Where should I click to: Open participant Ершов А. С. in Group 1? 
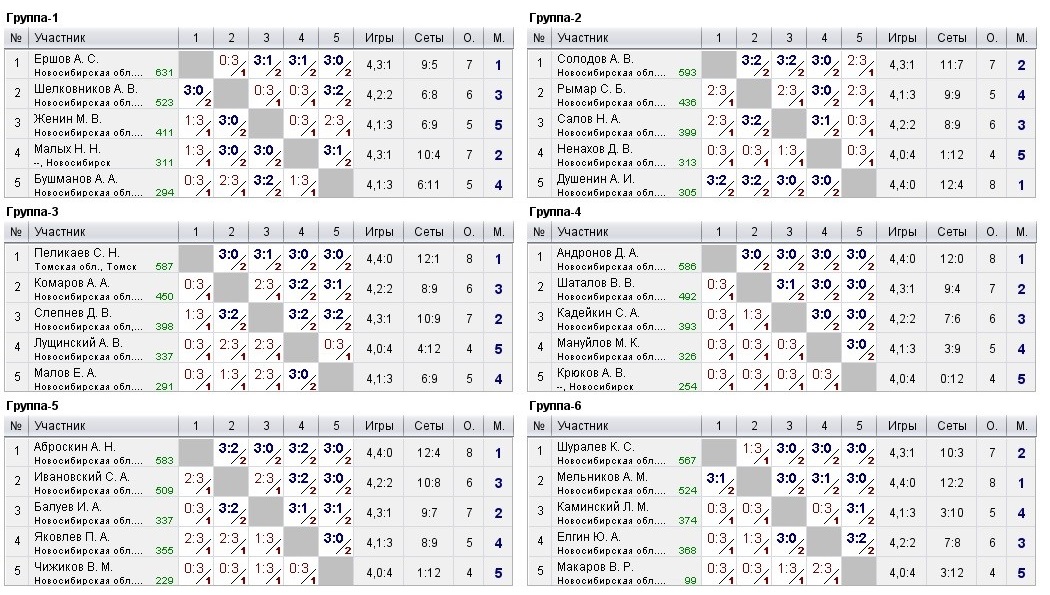(66, 59)
